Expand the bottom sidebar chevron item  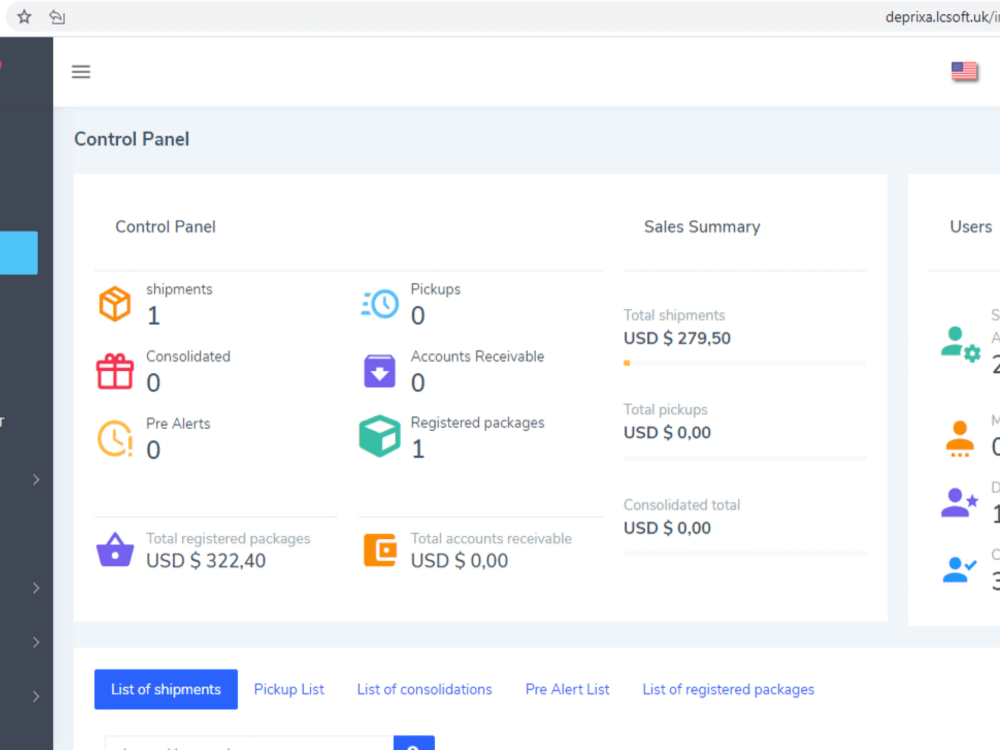pos(36,696)
